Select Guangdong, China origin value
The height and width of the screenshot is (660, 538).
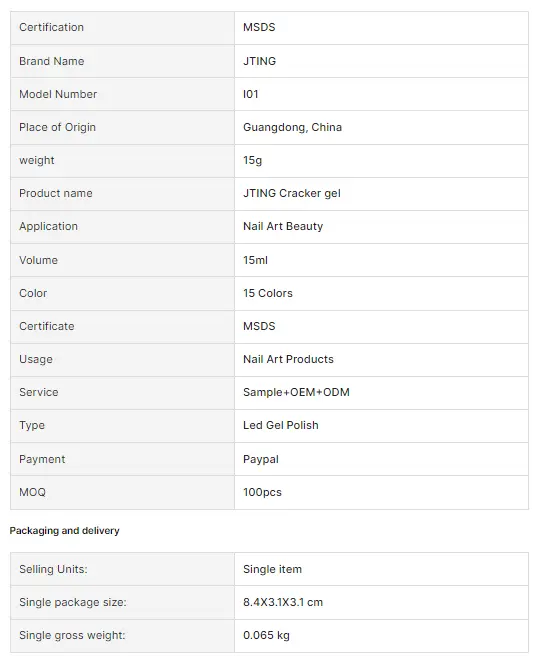[x=292, y=127]
